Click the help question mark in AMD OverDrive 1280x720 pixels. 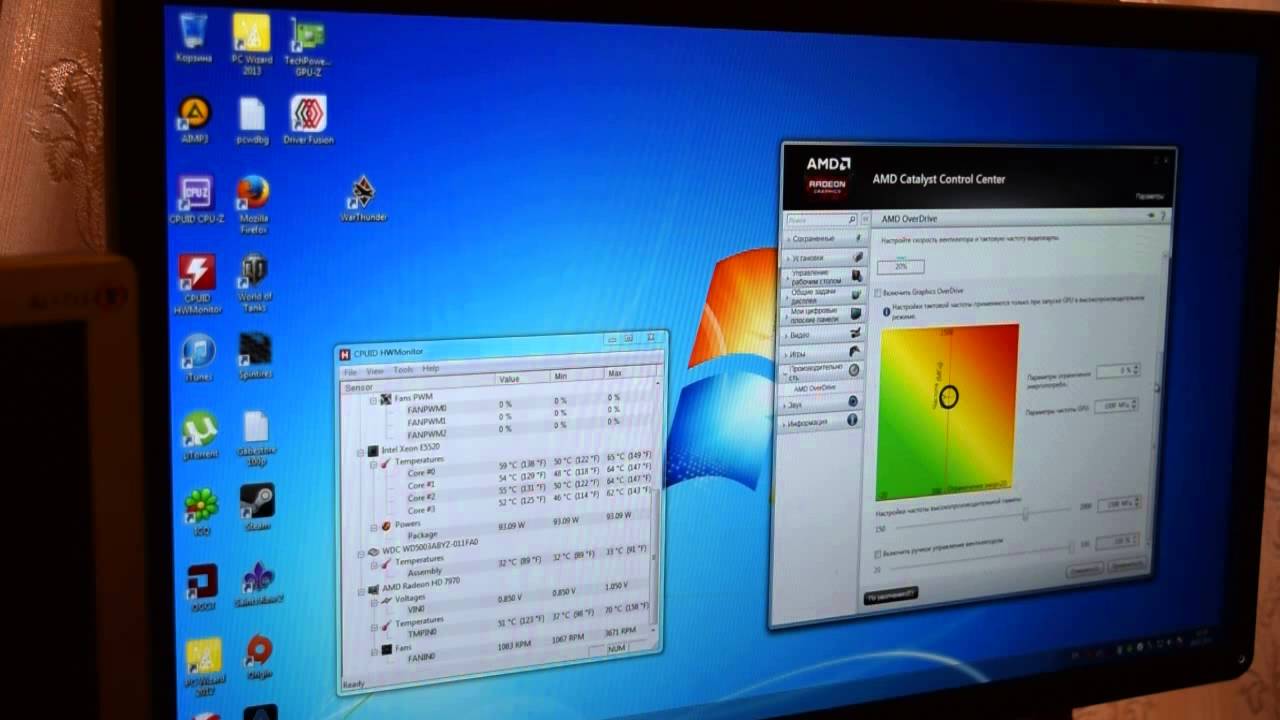(x=1162, y=216)
